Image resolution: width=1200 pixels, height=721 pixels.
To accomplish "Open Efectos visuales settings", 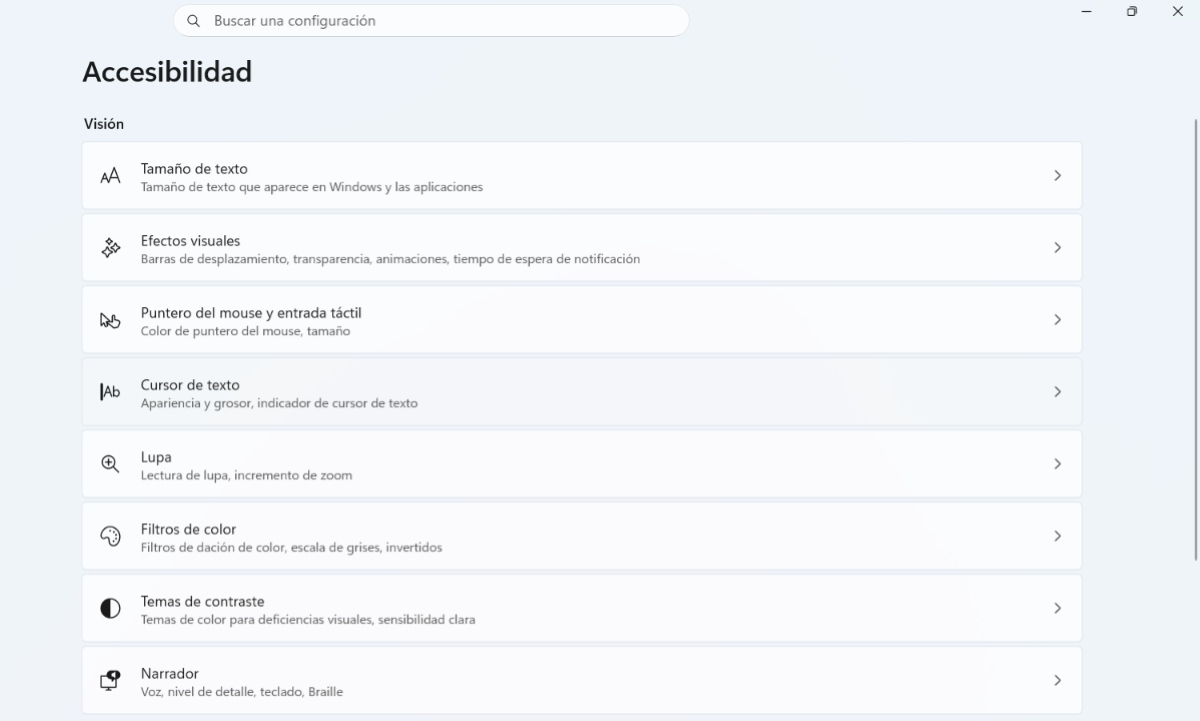I will tap(582, 248).
